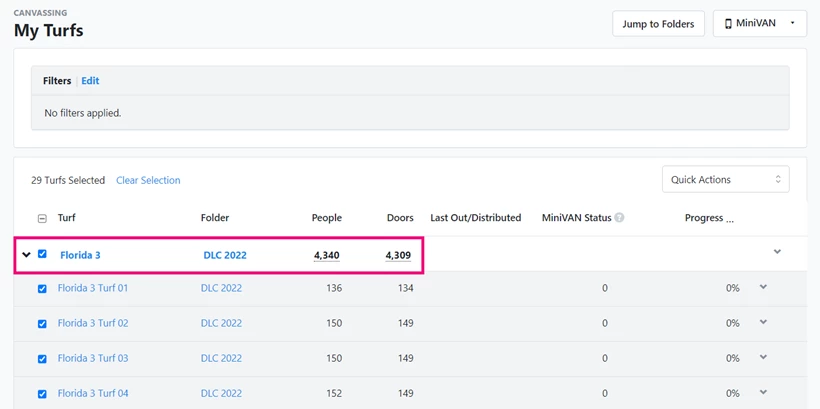Open Florida 3 Turf 02 link
Image resolution: width=820 pixels, height=409 pixels.
point(93,323)
